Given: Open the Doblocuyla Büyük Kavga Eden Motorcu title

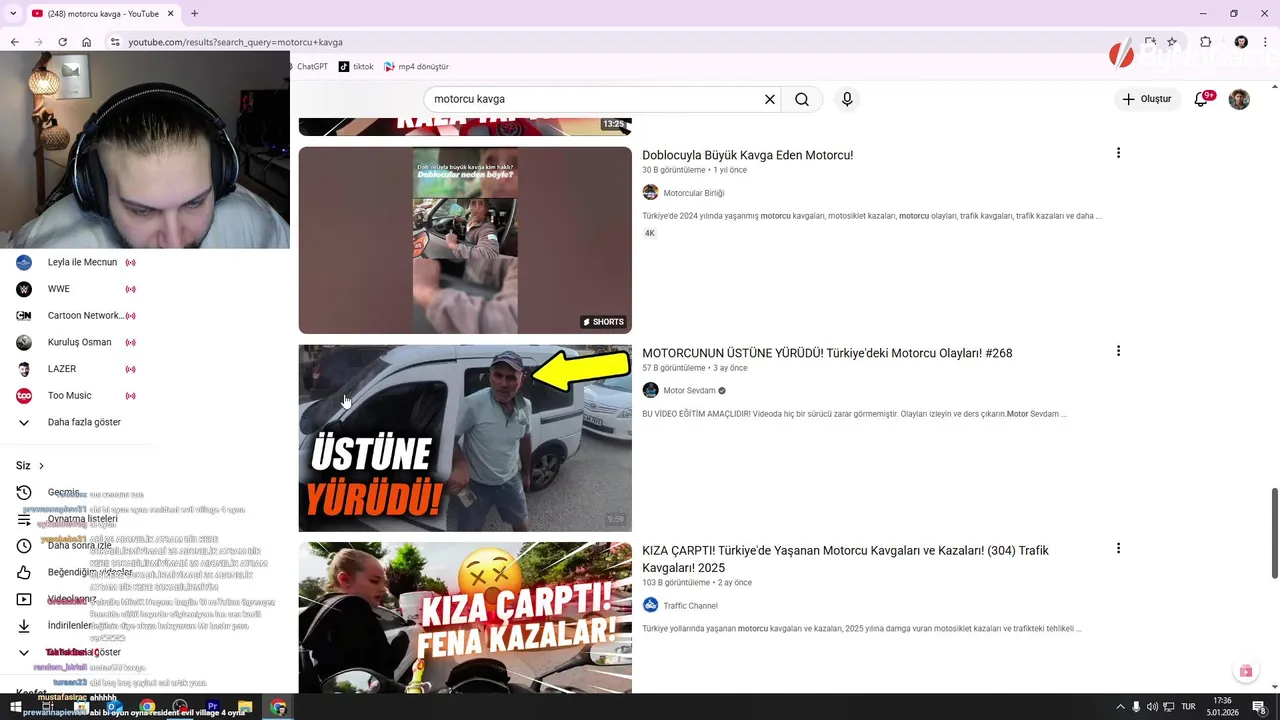Looking at the screenshot, I should (x=747, y=155).
